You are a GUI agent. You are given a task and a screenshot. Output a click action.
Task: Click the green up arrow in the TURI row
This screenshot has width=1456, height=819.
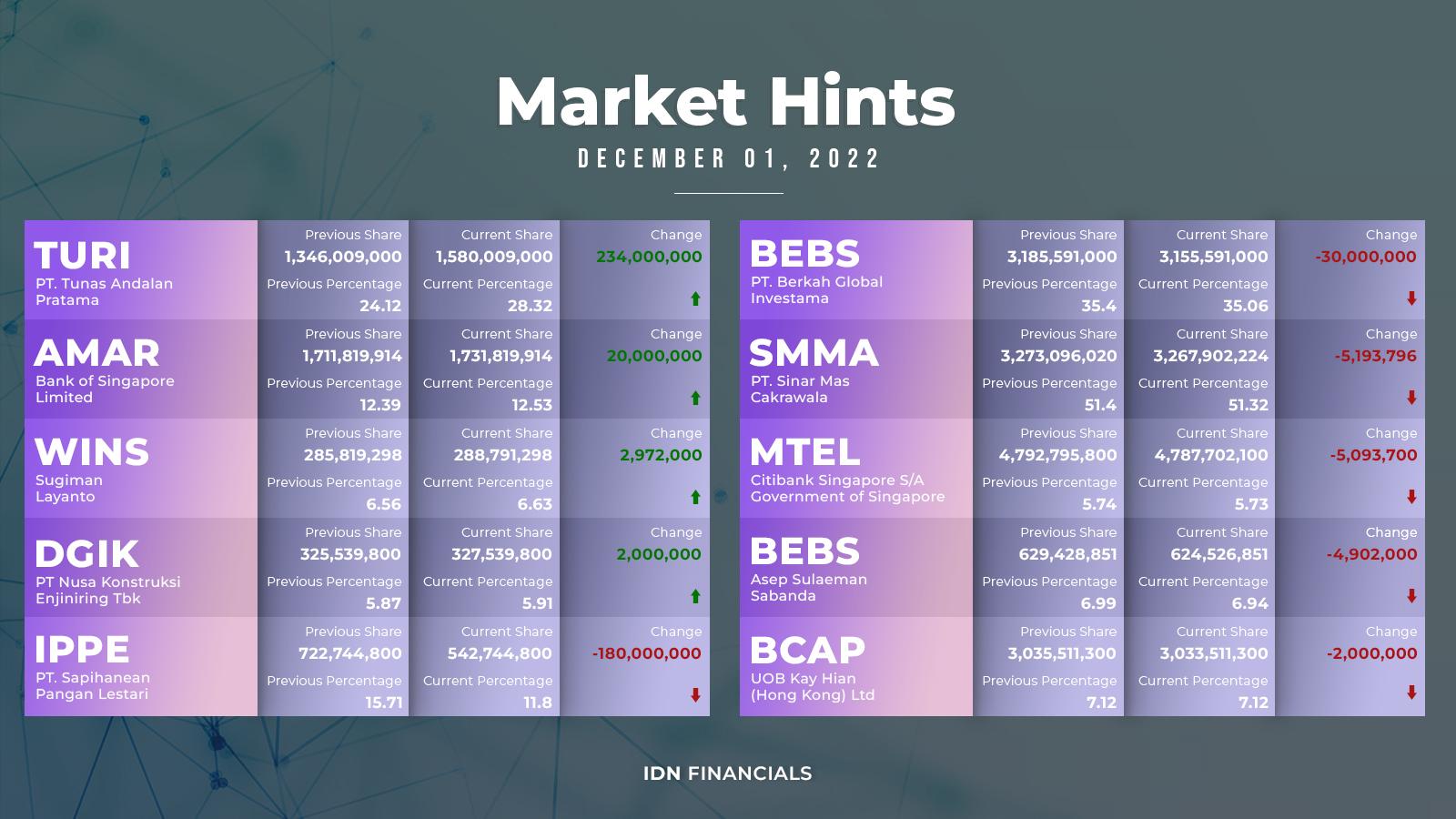tap(695, 298)
